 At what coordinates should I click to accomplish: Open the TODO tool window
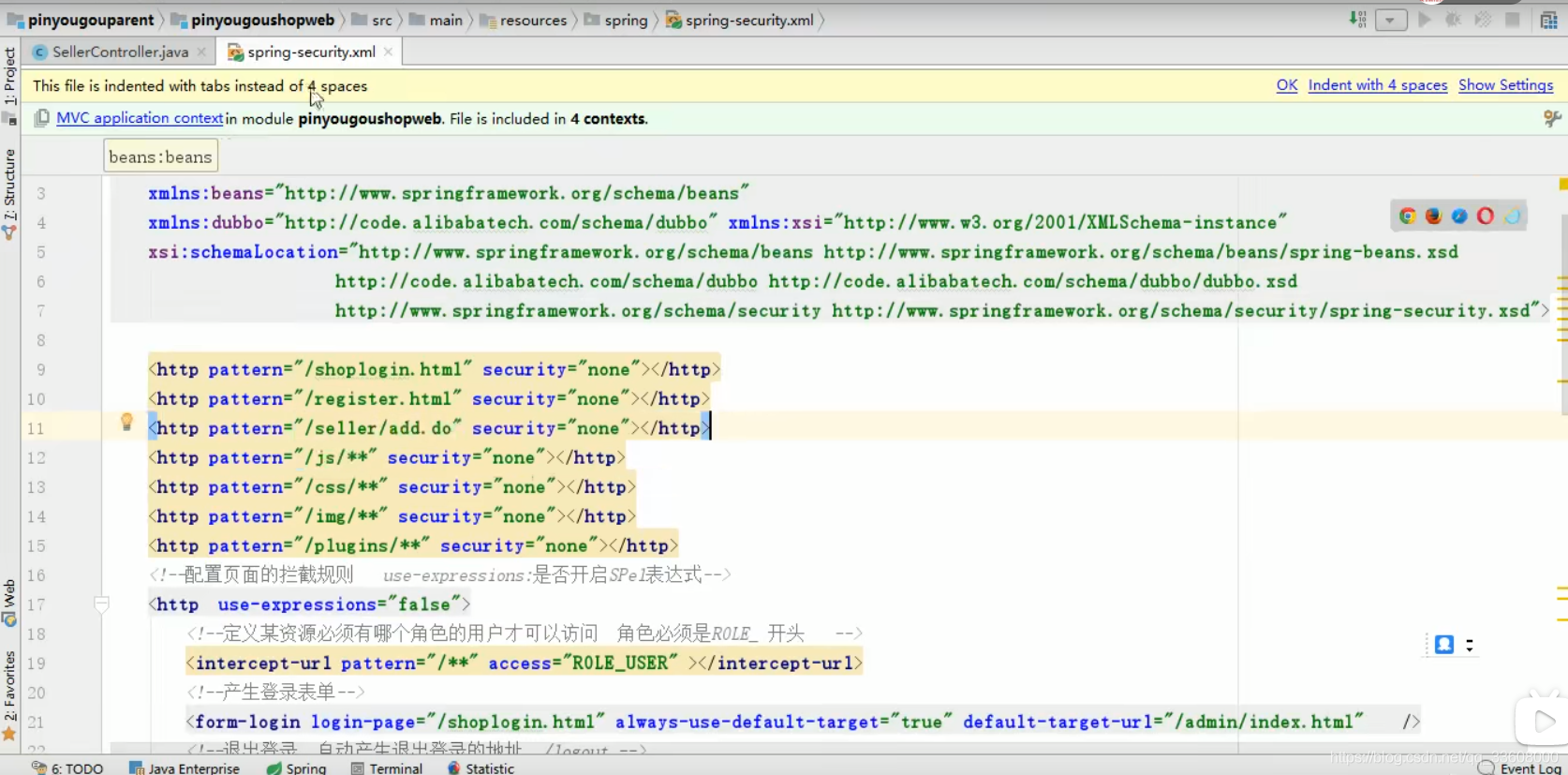(x=67, y=768)
